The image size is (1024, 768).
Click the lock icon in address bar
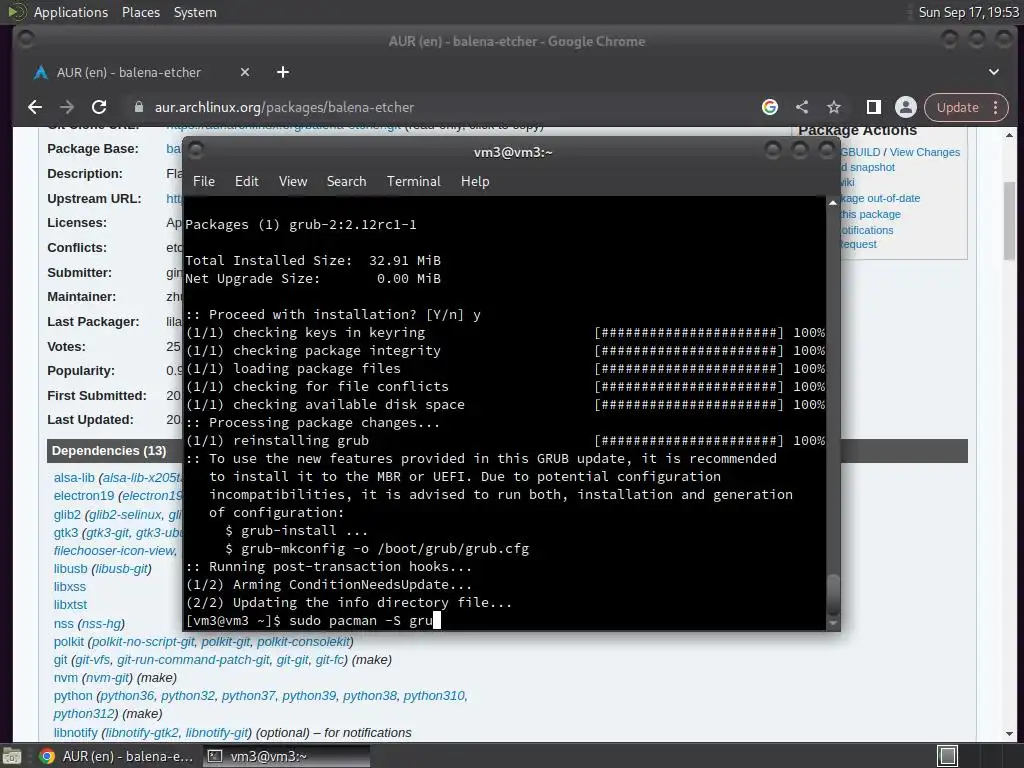click(138, 107)
